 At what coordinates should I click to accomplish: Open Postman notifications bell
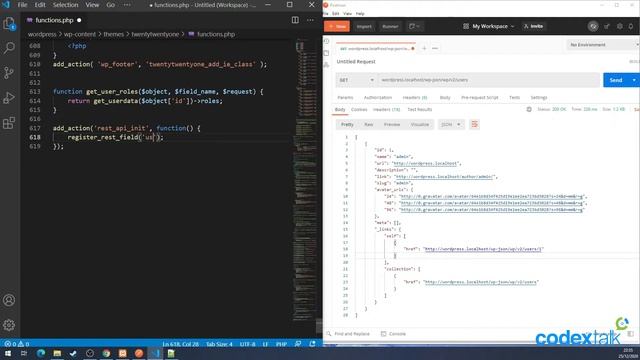coord(631,26)
